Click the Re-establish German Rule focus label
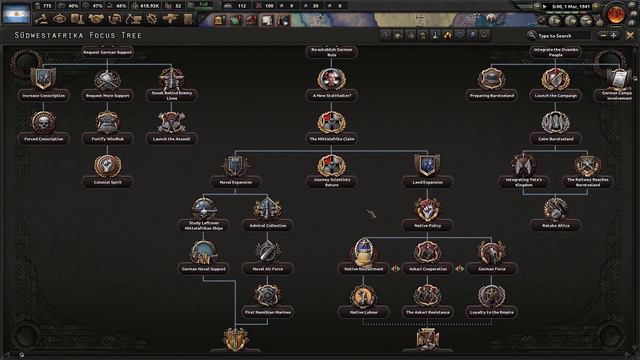 [331, 52]
